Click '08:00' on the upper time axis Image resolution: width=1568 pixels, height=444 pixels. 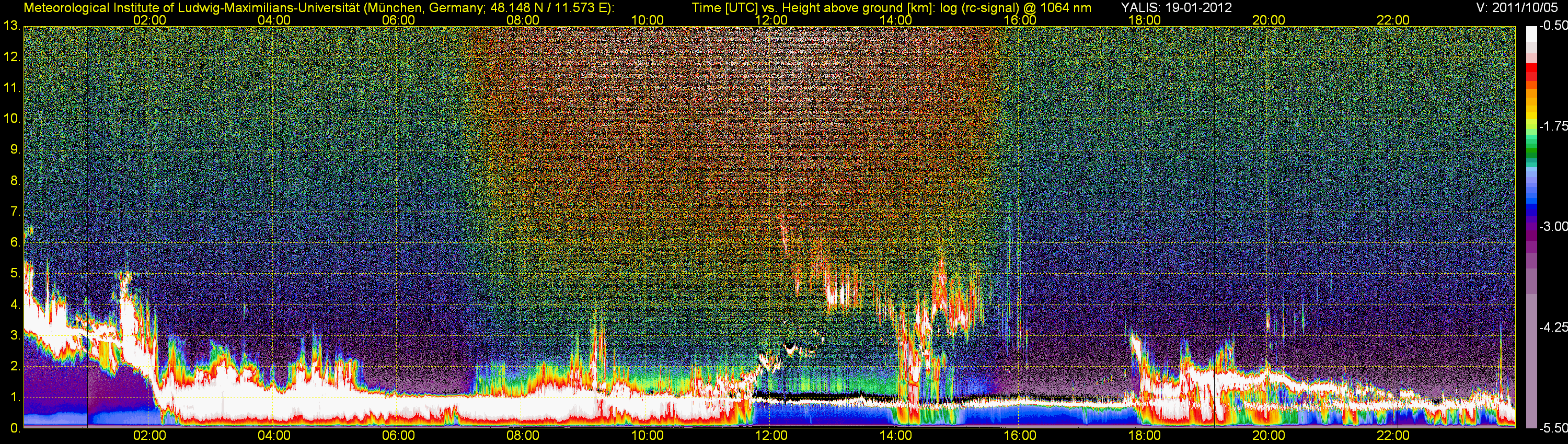(523, 20)
